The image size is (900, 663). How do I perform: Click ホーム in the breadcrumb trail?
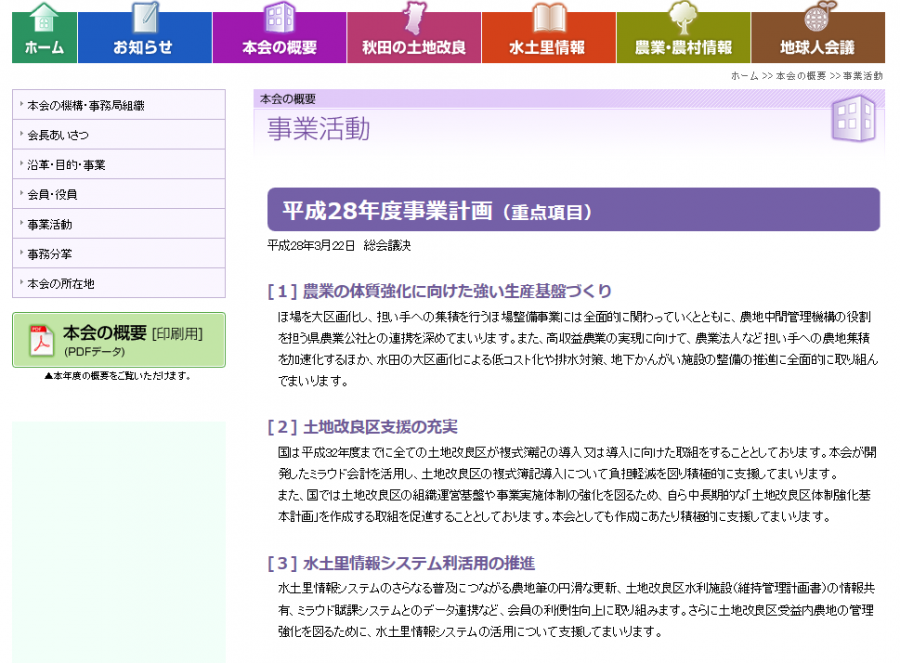(x=745, y=76)
